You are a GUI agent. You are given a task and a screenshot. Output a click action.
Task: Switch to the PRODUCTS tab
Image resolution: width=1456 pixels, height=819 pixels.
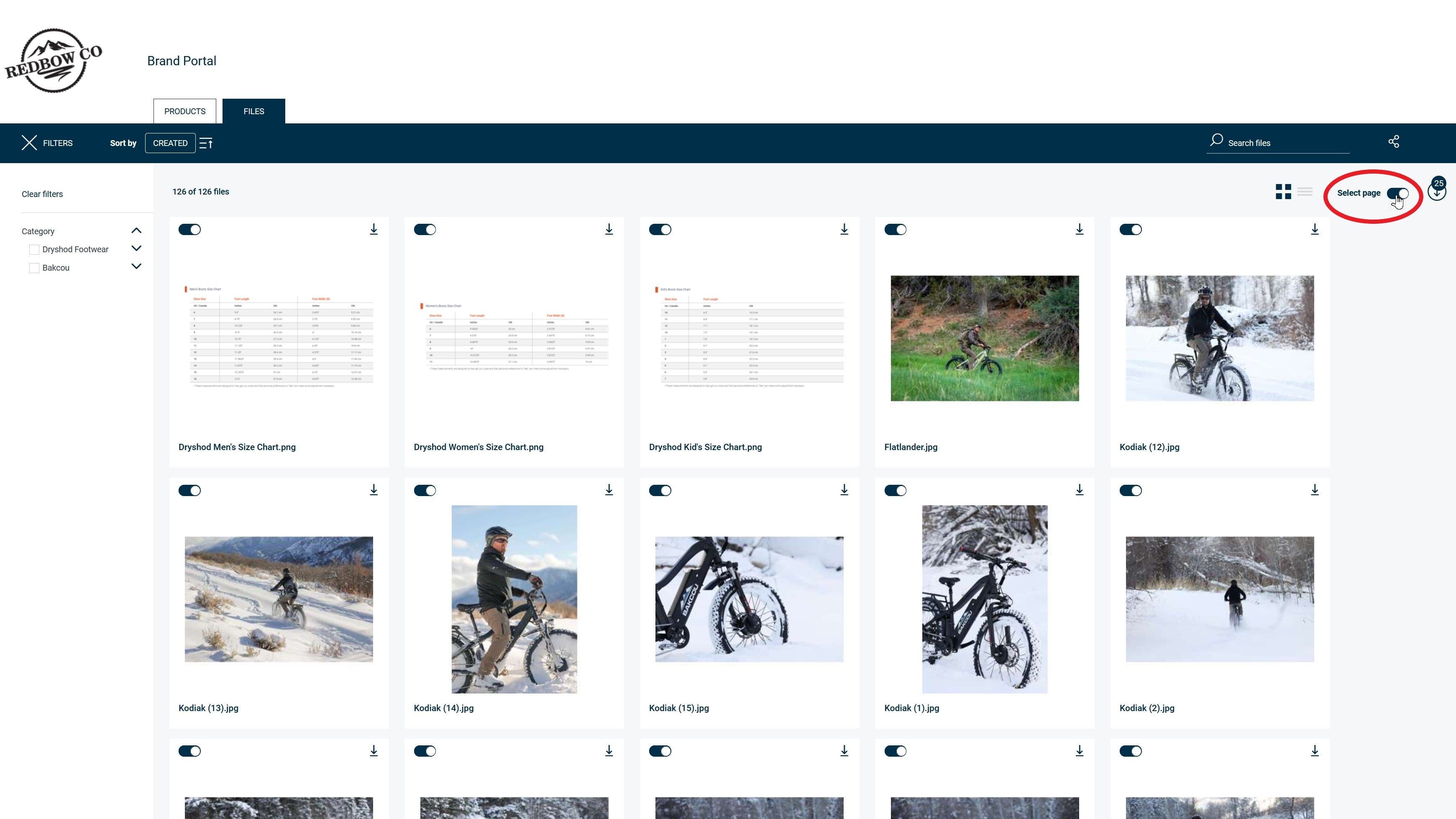coord(184,111)
